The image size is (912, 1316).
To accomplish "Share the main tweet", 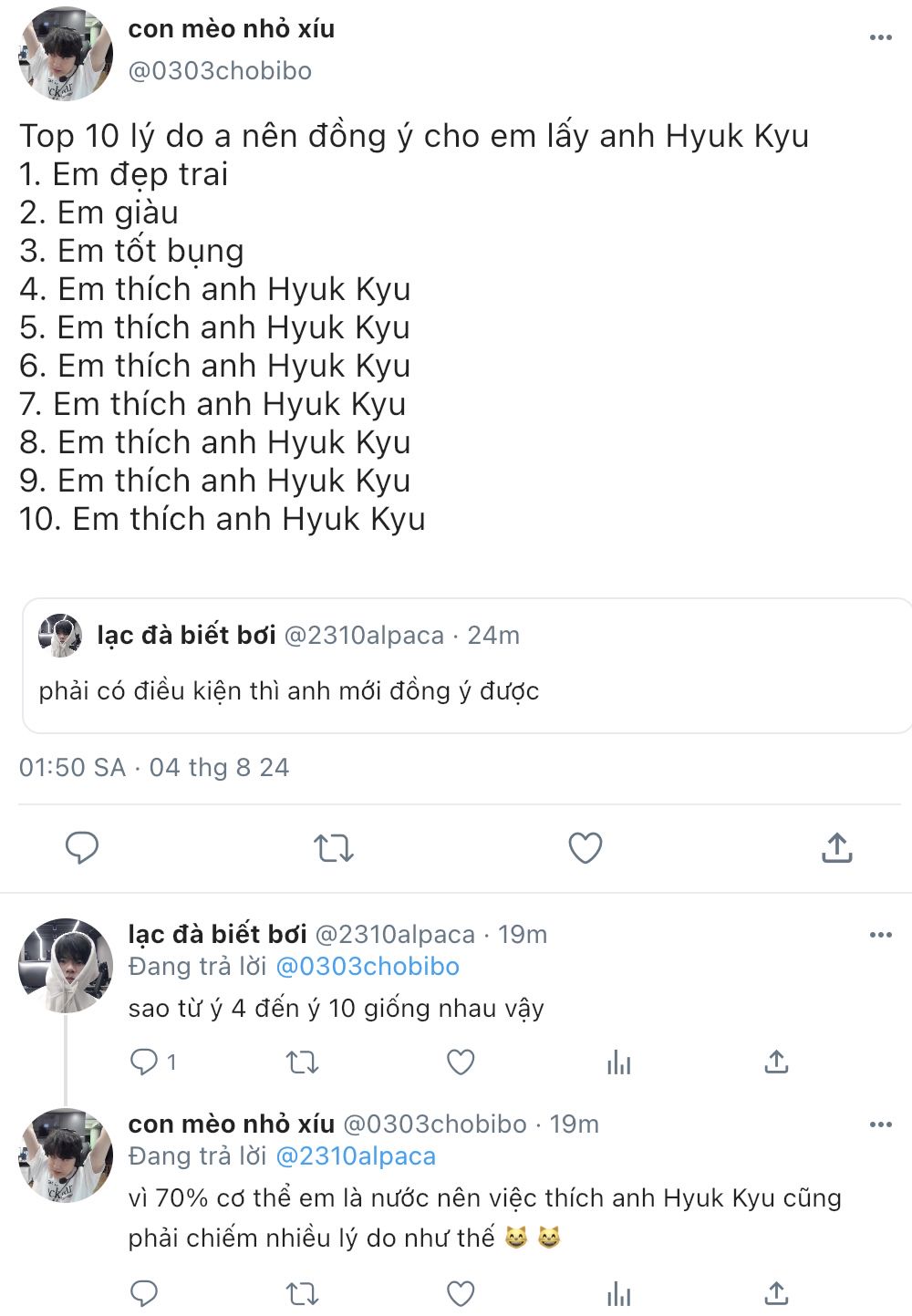I will (x=836, y=848).
